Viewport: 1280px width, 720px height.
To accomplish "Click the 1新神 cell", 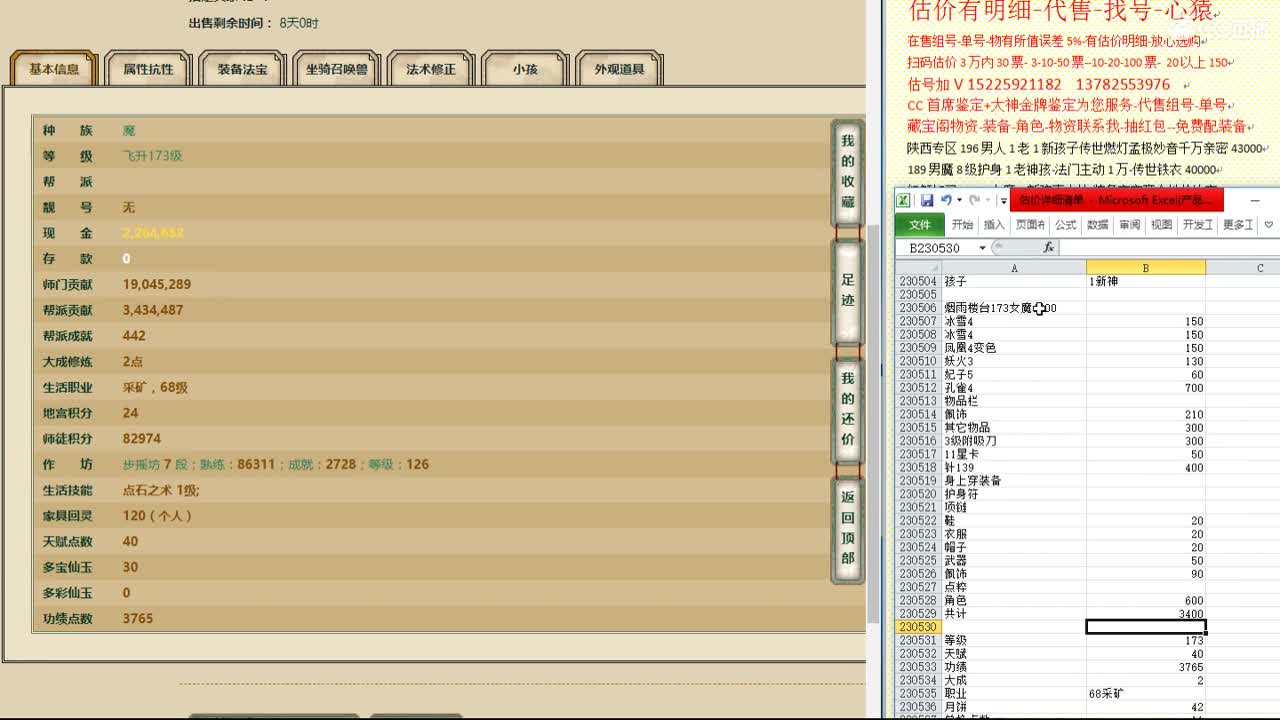I will click(1146, 282).
